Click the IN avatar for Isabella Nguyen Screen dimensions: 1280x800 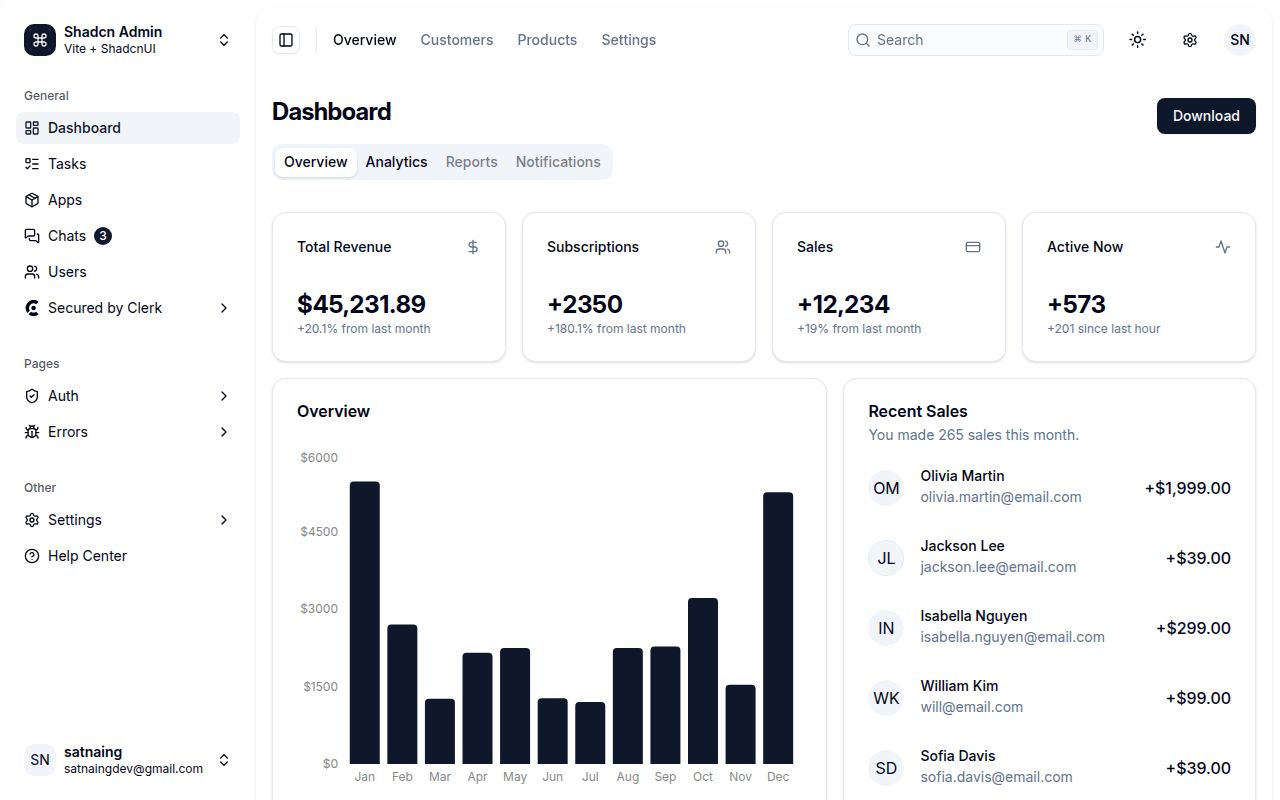tap(886, 628)
